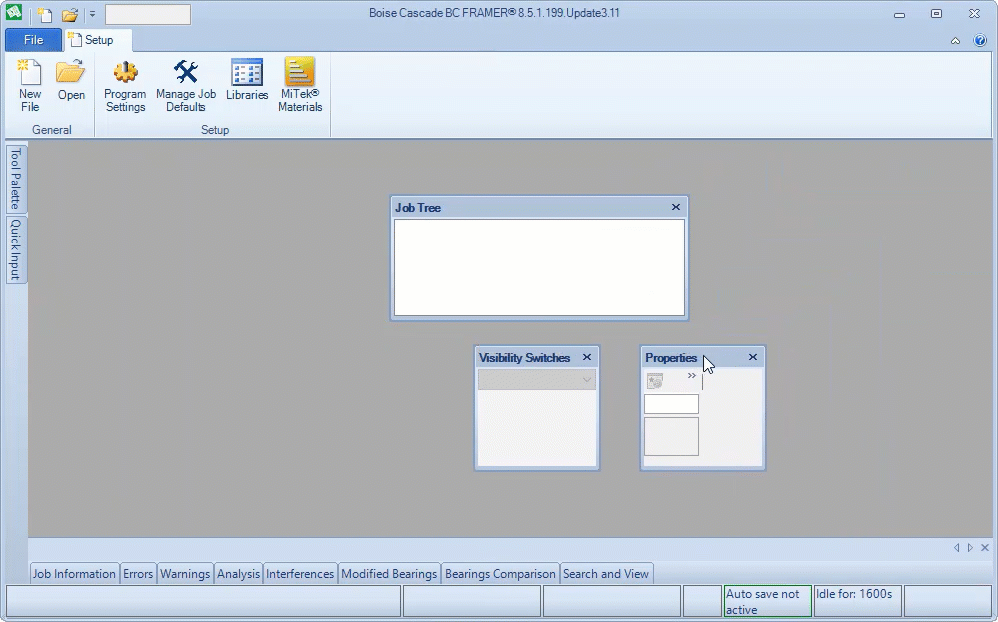Open Program Settings
The width and height of the screenshot is (998, 622).
[125, 86]
